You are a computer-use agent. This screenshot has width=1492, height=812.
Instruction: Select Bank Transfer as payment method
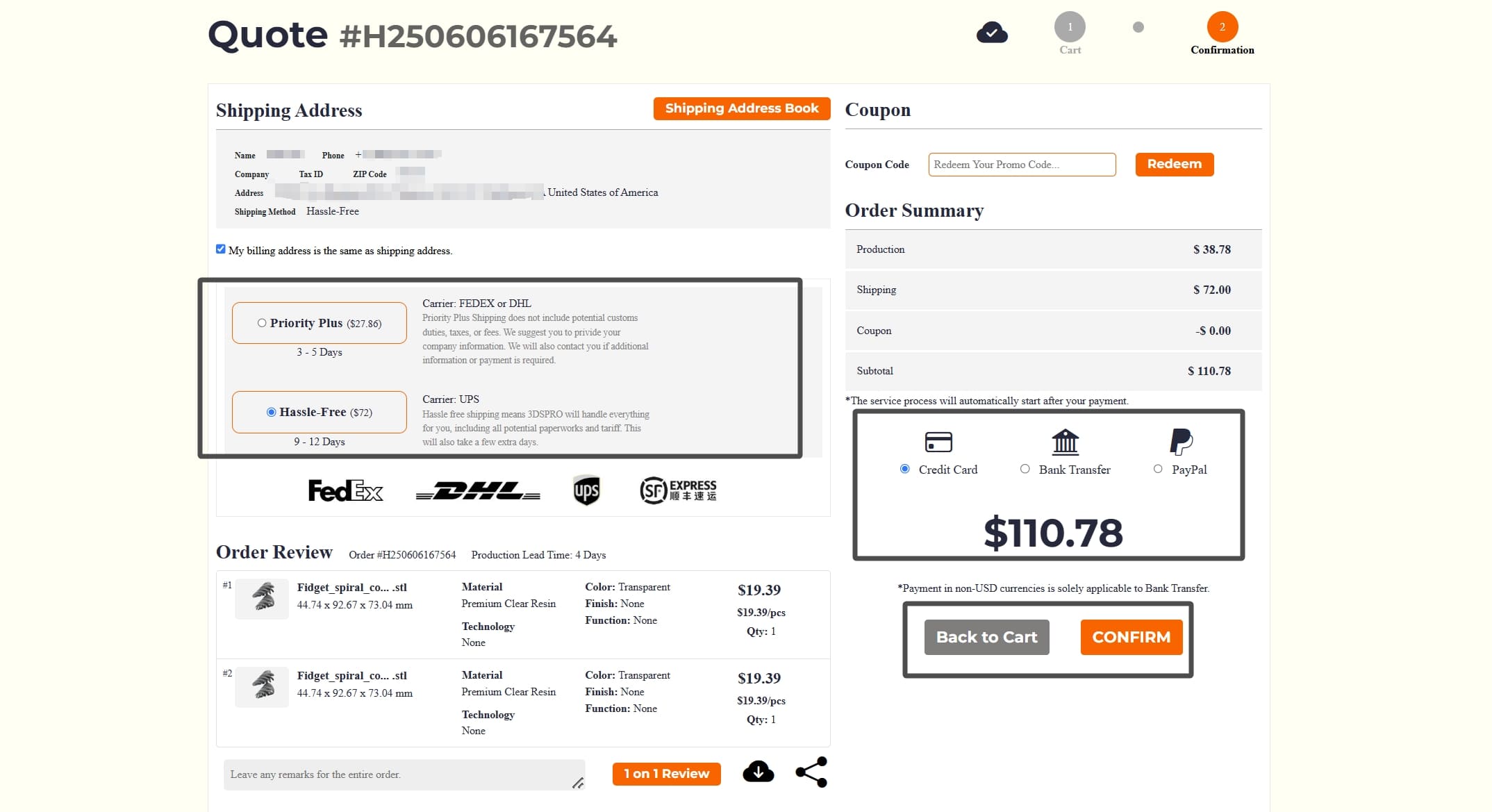click(x=1025, y=469)
